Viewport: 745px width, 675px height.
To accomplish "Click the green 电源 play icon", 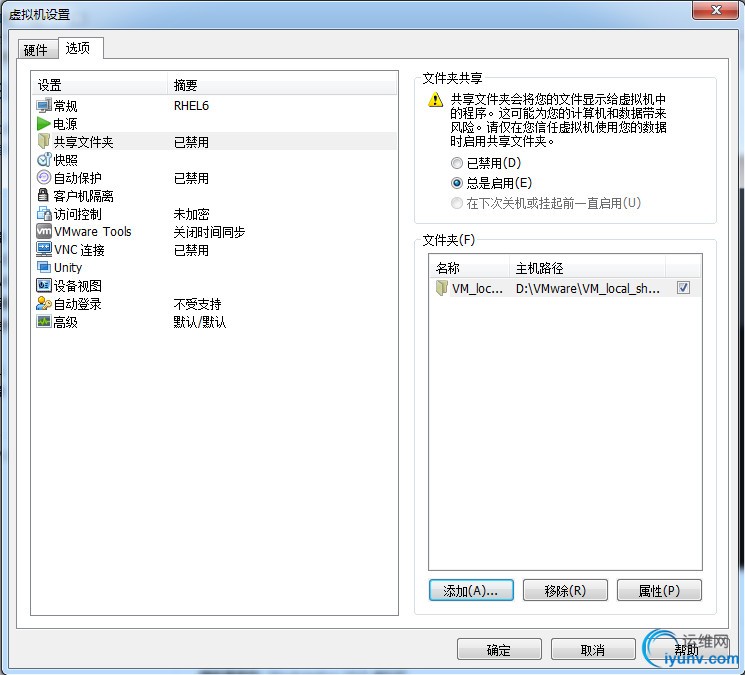I will (44, 124).
